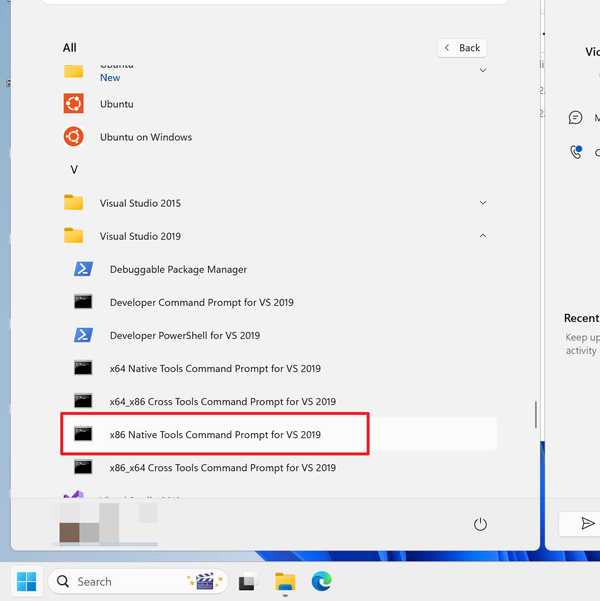The image size is (600, 601).
Task: Click the x64_x86 Cross Tools Command Prompt icon
Action: pyautogui.click(x=83, y=401)
